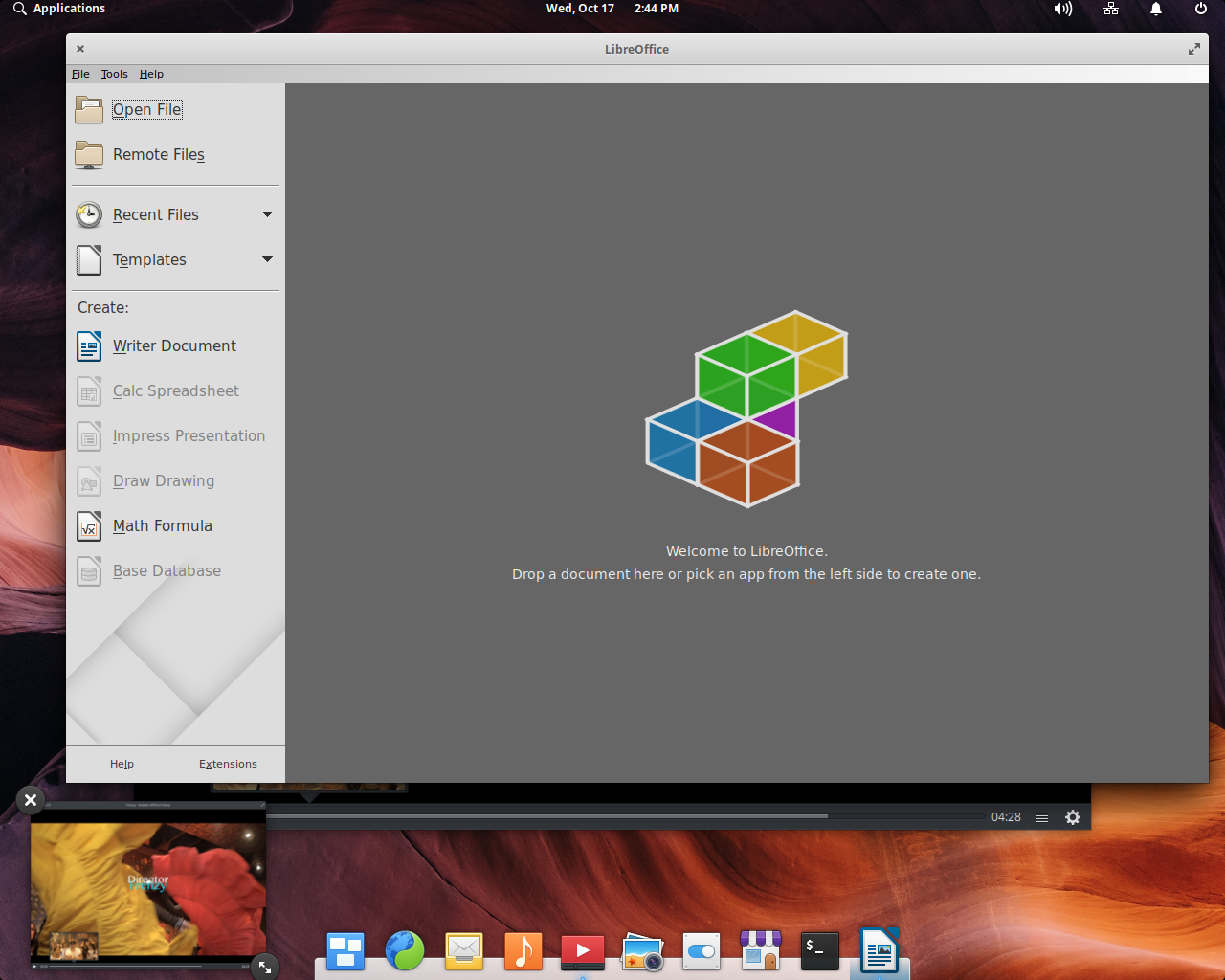Click the video playback progress bar

coord(626,816)
